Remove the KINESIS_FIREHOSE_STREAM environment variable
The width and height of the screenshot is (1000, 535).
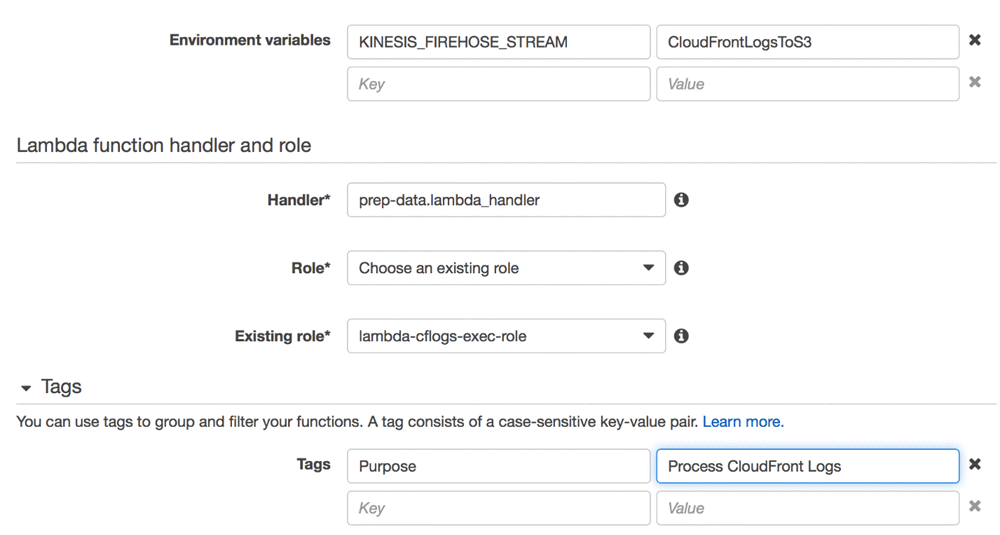coord(975,41)
